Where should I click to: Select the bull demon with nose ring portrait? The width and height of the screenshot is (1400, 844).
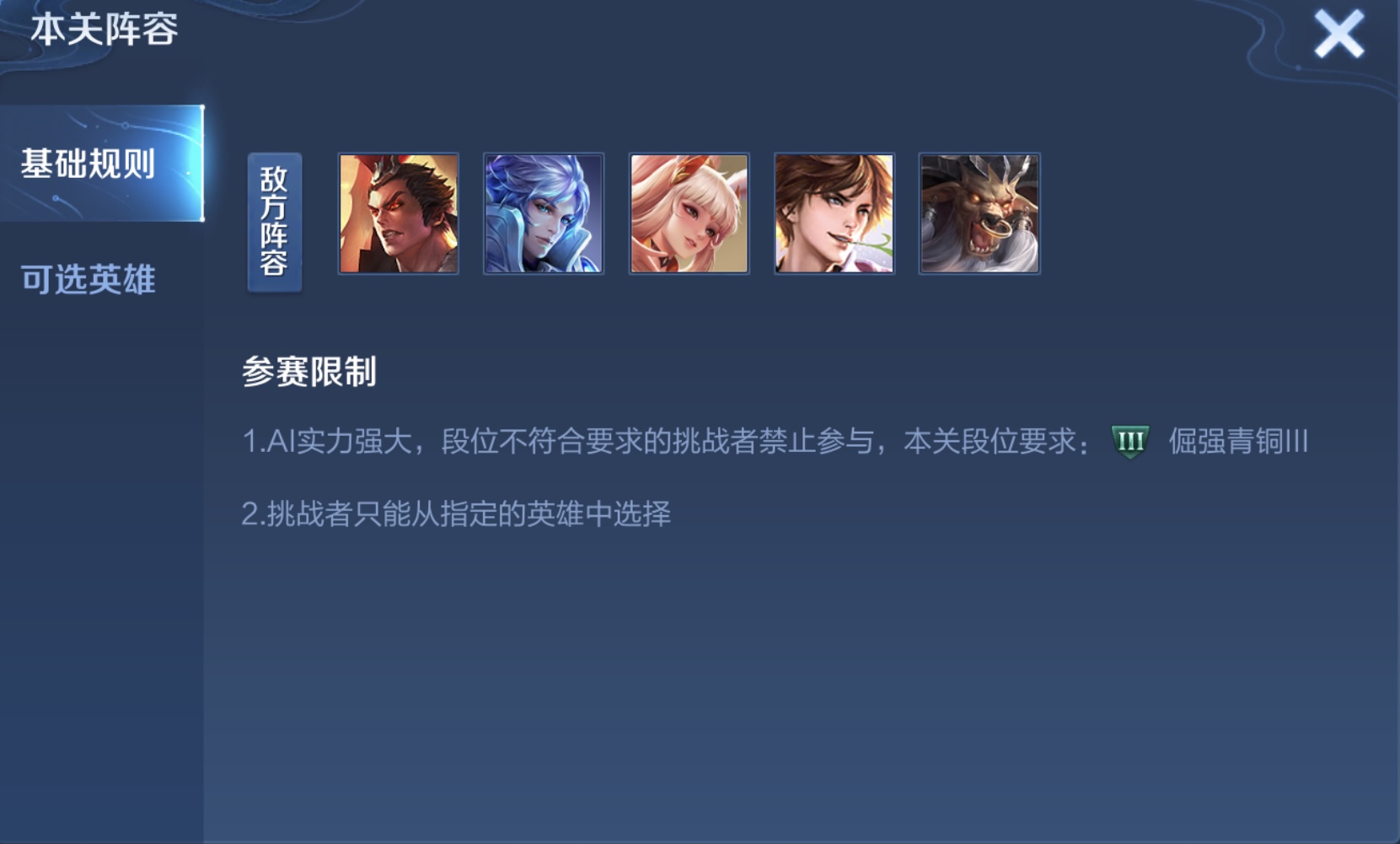[979, 213]
